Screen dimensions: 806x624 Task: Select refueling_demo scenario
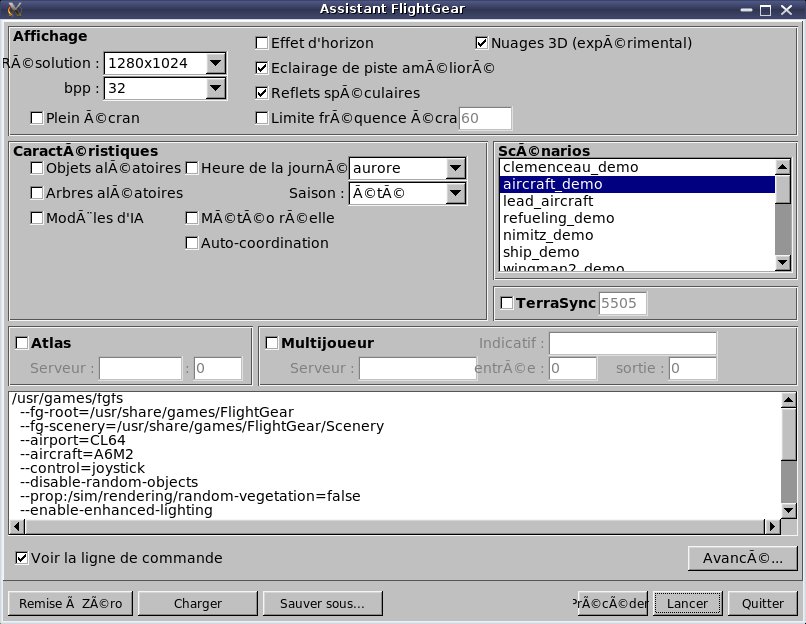(x=637, y=218)
